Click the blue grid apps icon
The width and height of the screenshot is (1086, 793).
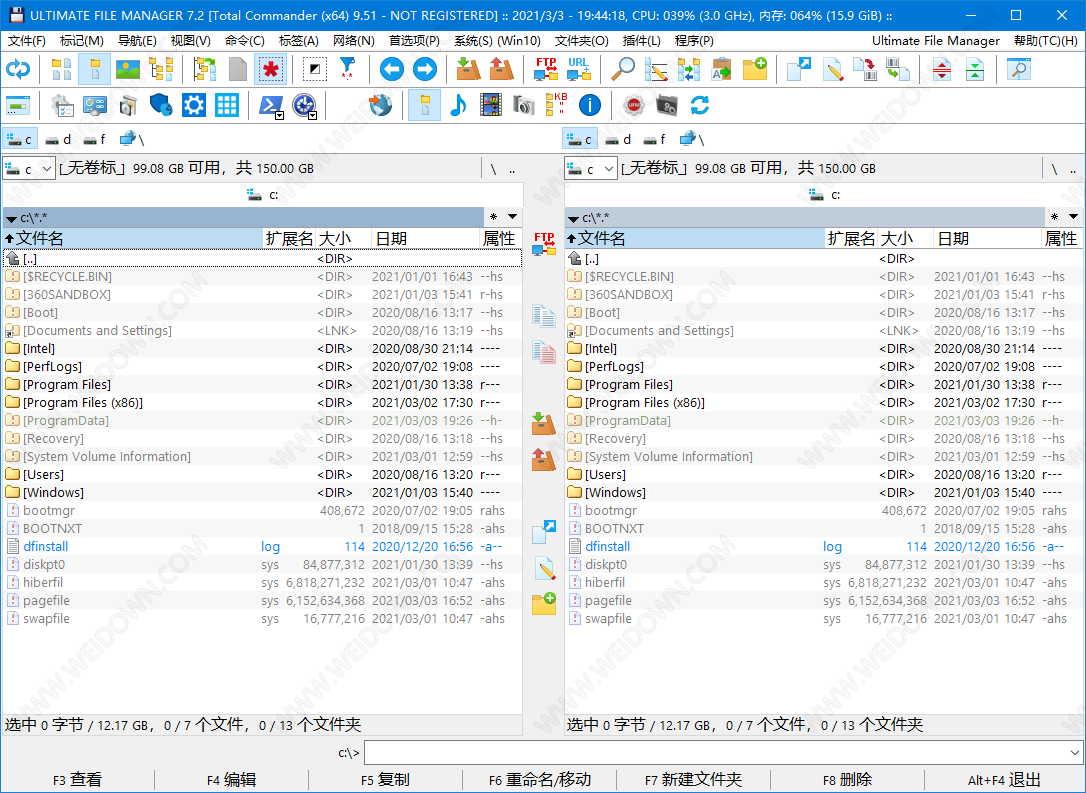pyautogui.click(x=226, y=105)
